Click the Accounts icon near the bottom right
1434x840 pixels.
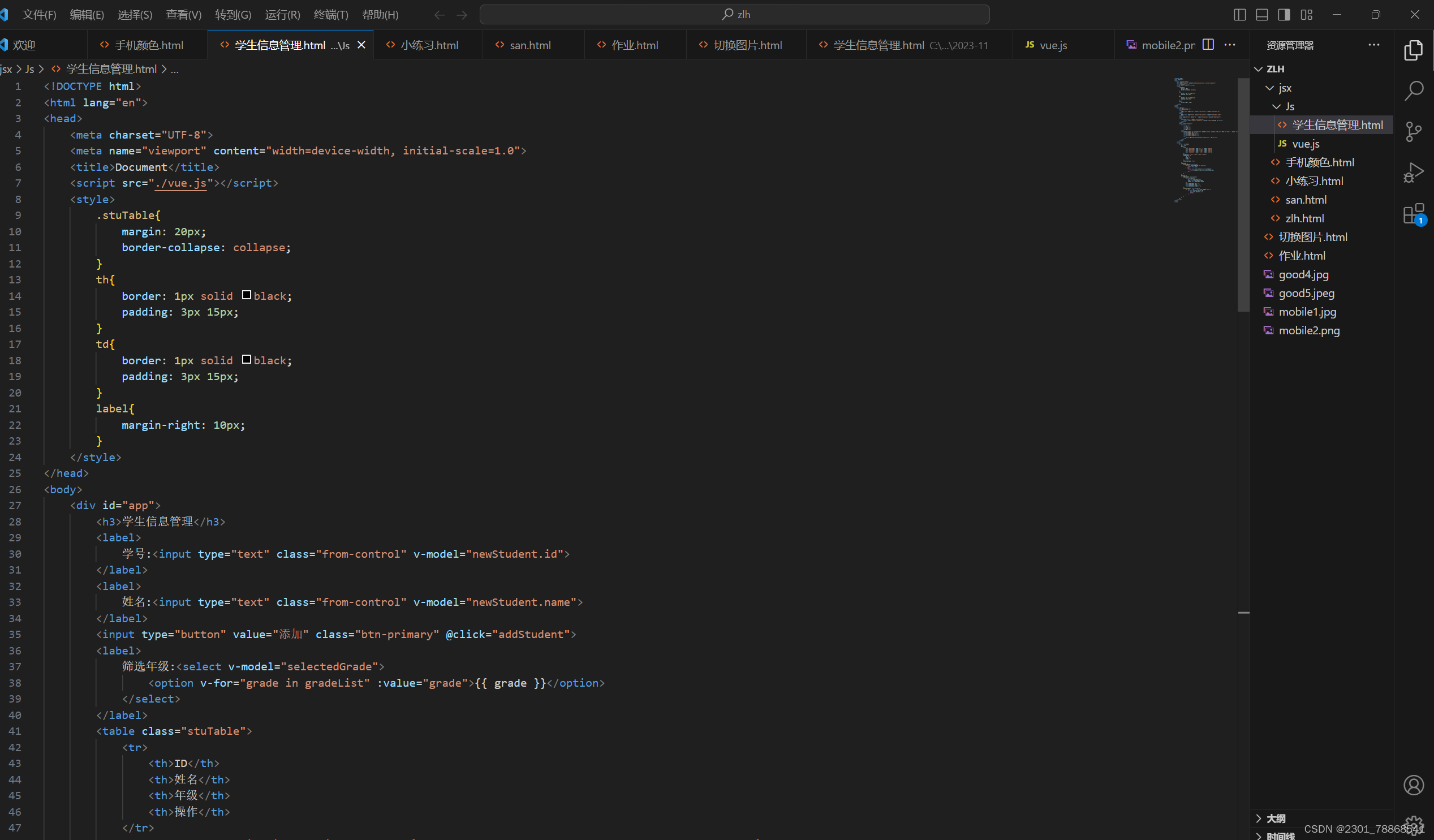click(1414, 785)
